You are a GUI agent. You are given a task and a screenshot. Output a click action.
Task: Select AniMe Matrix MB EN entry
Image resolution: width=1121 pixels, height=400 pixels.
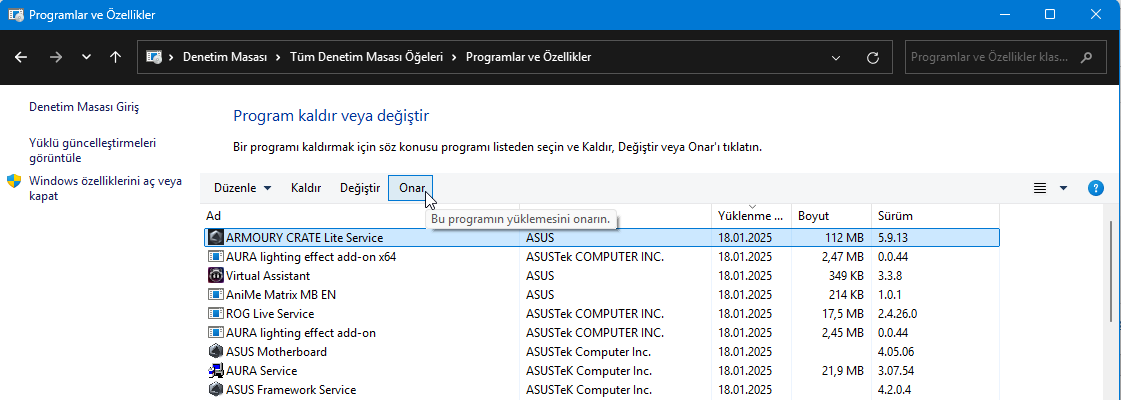(x=602, y=294)
